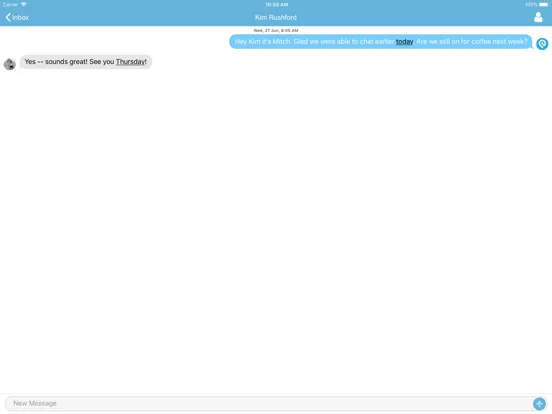
Task: Tap the underlined 'Thursday' link
Action: [x=130, y=62]
